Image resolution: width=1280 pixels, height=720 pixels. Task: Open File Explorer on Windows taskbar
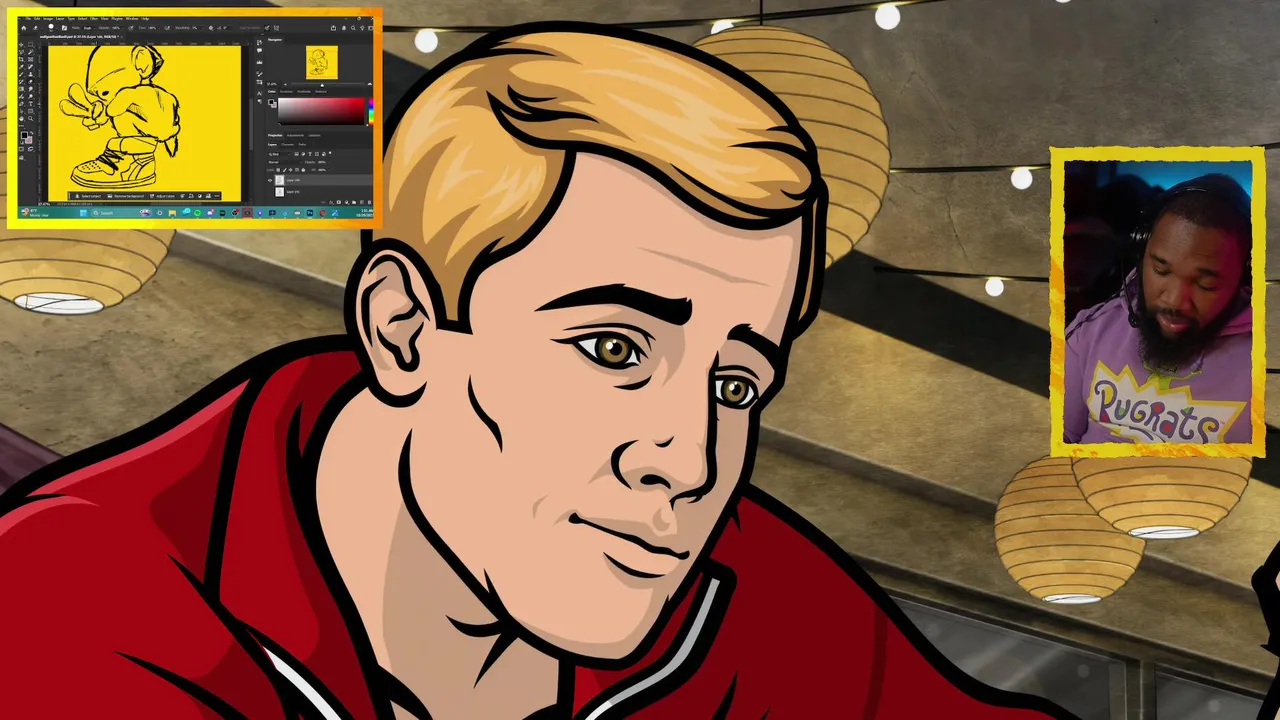(172, 213)
